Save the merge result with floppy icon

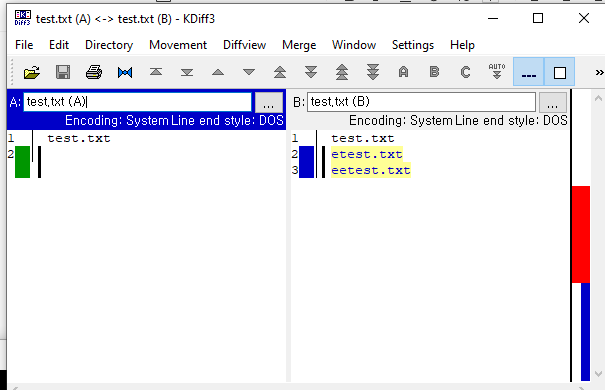tap(63, 72)
